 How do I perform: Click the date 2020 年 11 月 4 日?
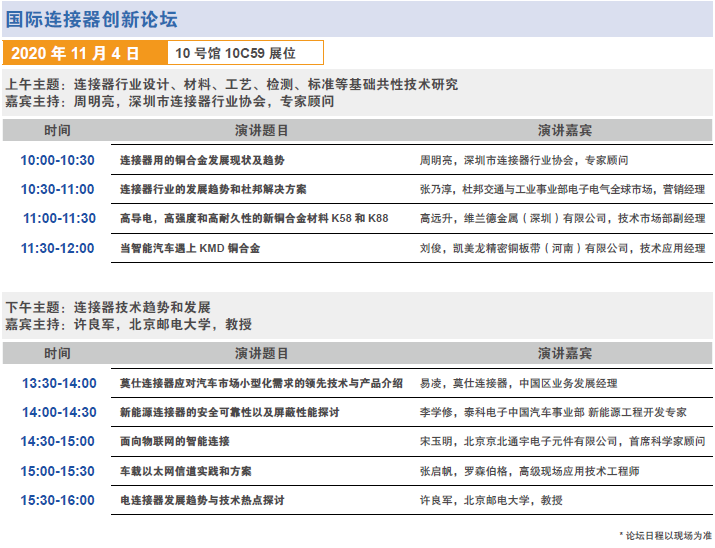tap(75, 53)
